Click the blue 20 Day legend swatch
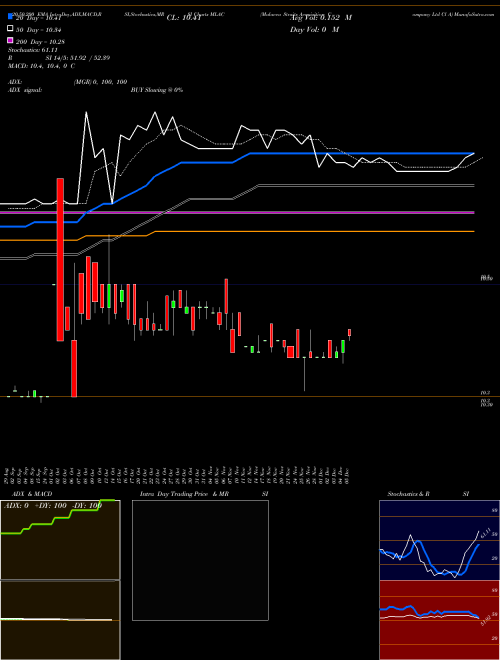500x660 pixels. pyautogui.click(x=11, y=17)
